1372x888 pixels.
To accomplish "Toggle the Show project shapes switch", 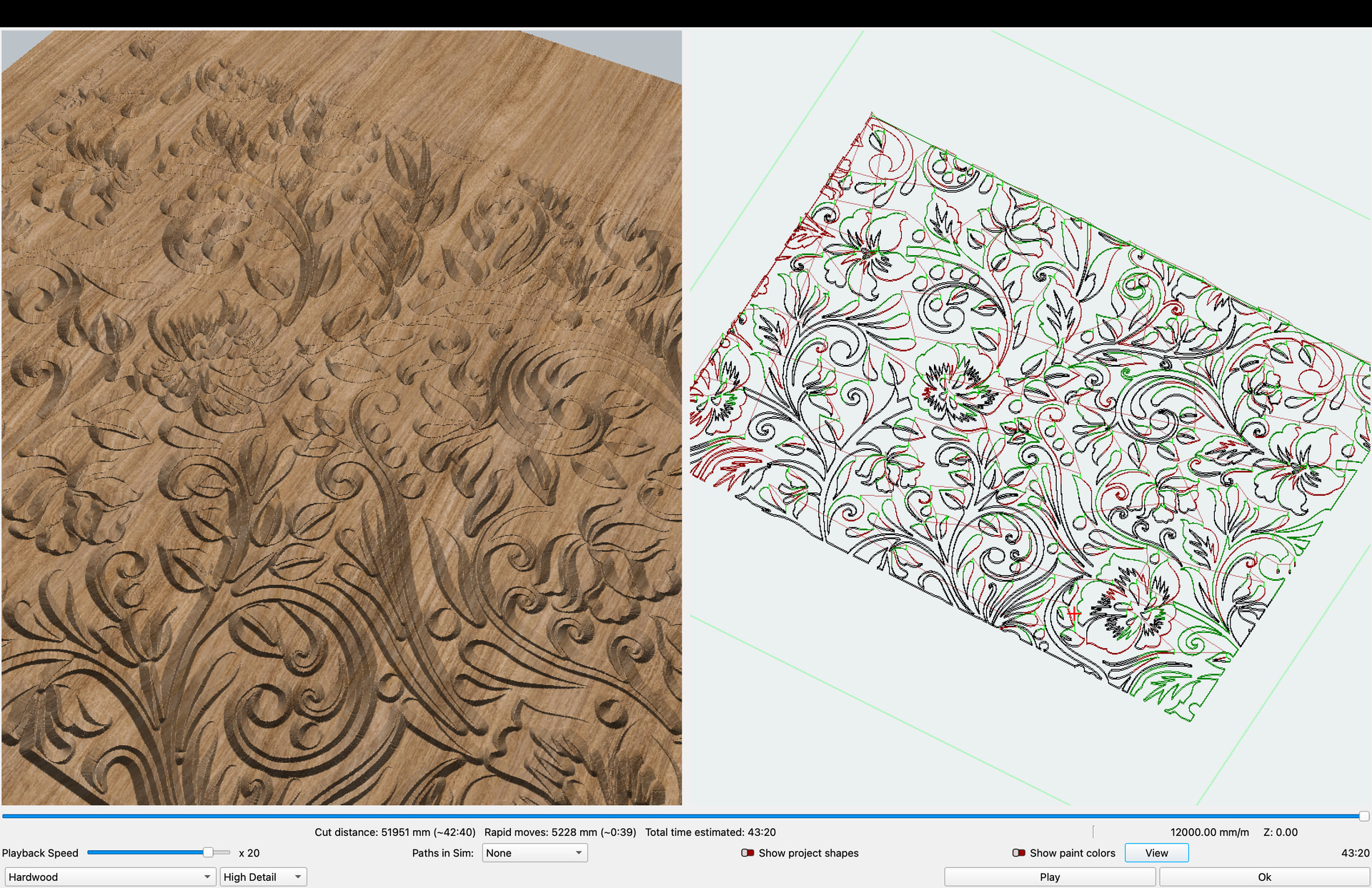I will tap(747, 853).
